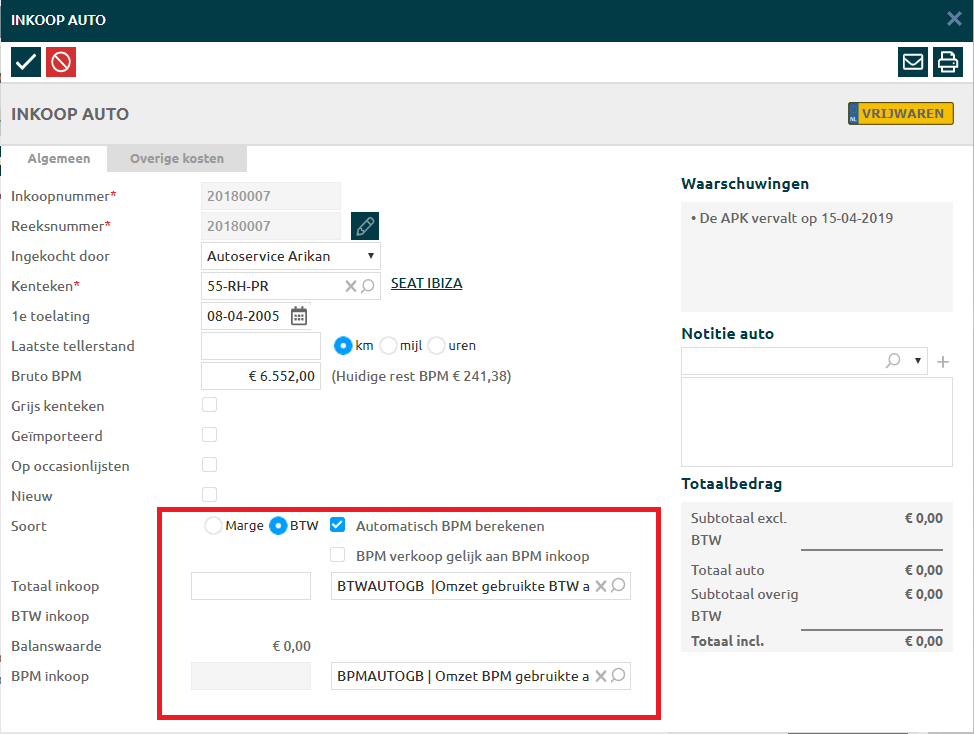Open the calendar picker for 1e toelating

pos(299,316)
